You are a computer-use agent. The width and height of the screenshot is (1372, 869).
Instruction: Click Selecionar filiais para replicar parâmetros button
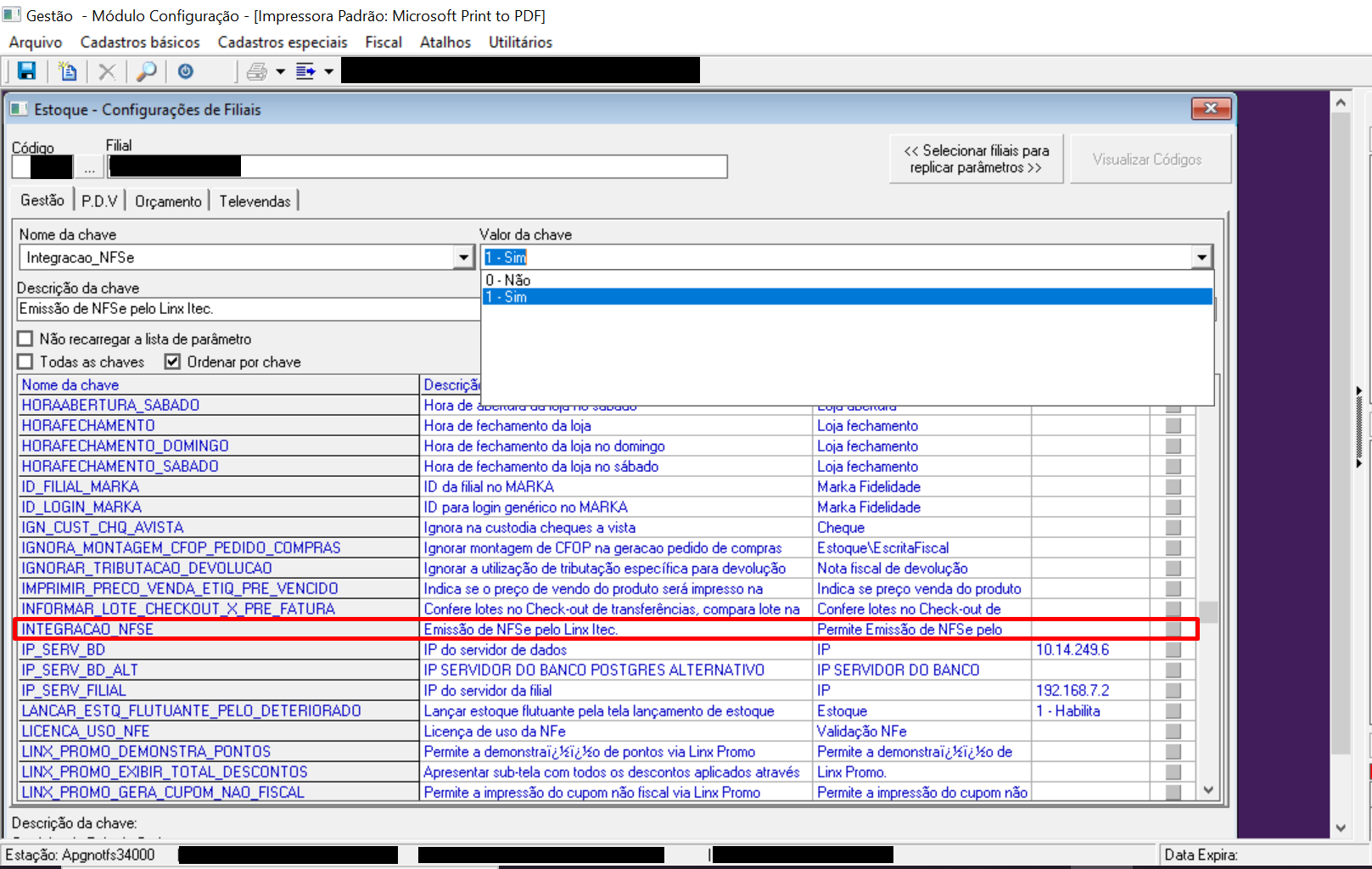click(x=976, y=159)
